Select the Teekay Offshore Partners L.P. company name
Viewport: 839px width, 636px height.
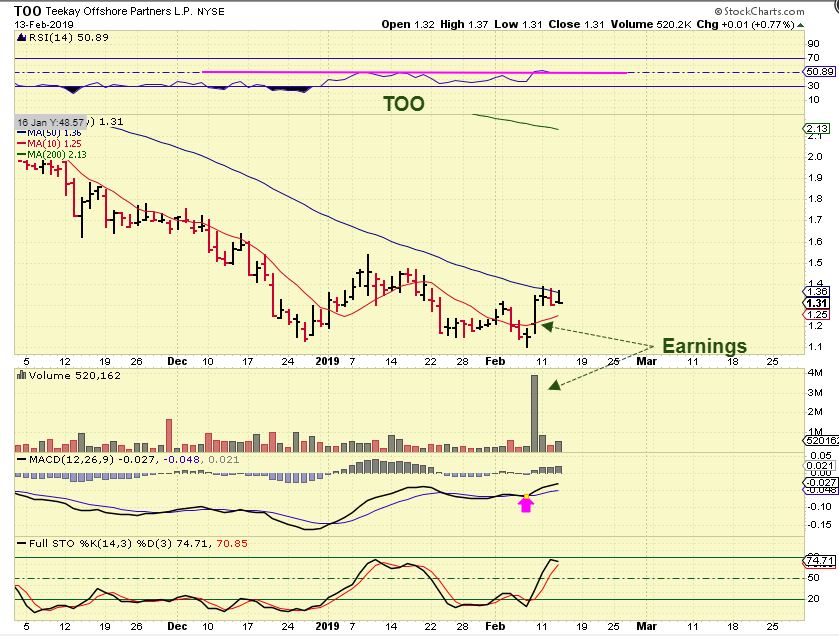[119, 11]
